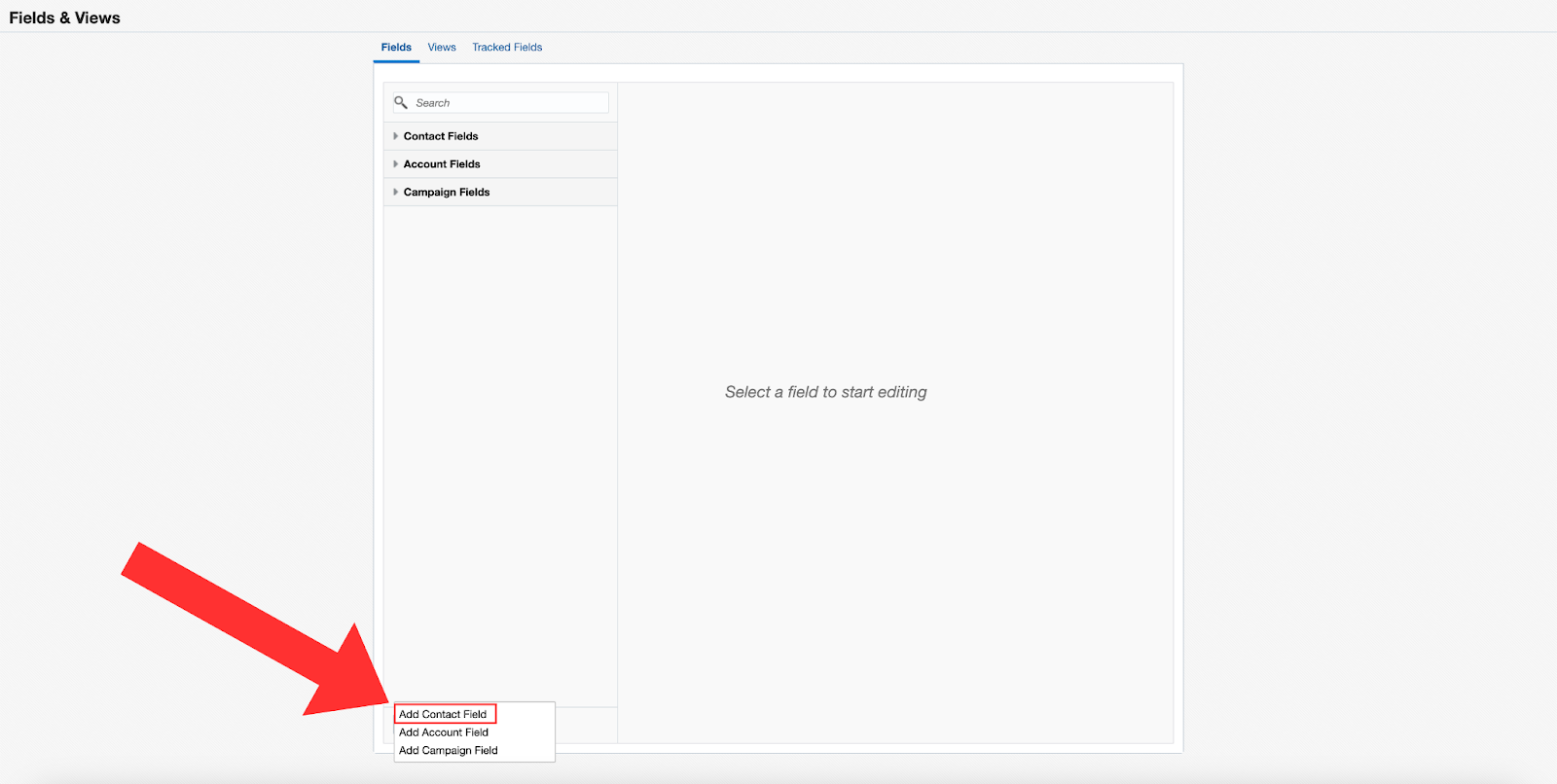Click field list footer bar right of popup menu
Screen dimensions: 1557x784
pos(586,725)
